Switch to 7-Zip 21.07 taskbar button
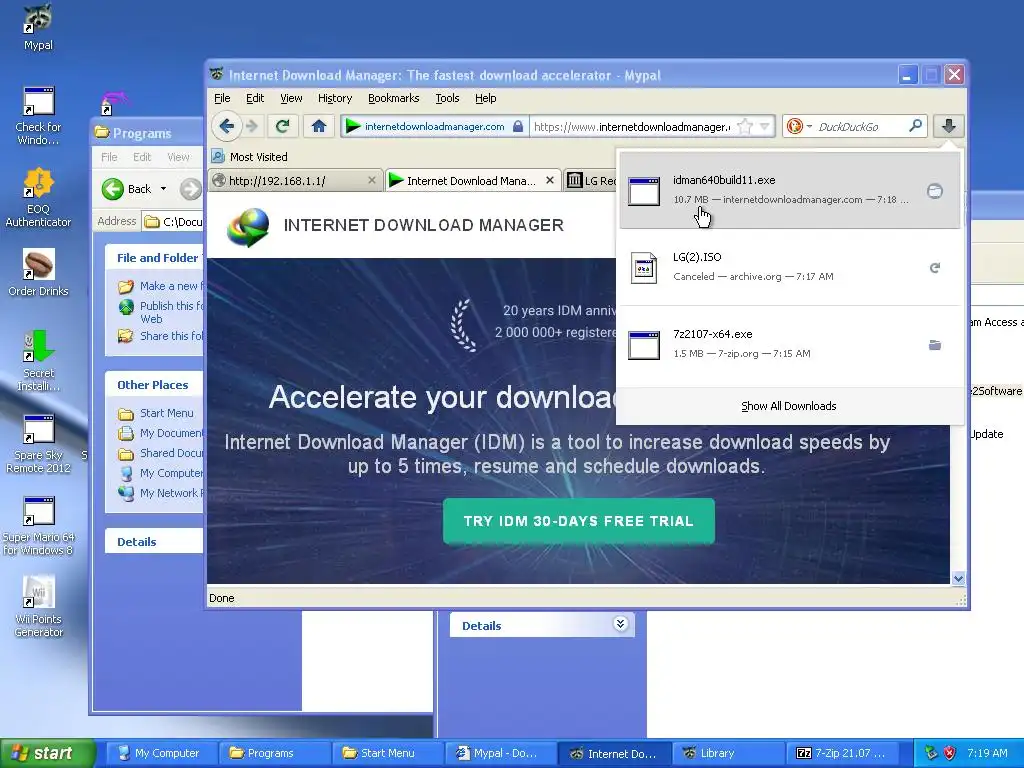 [842, 753]
